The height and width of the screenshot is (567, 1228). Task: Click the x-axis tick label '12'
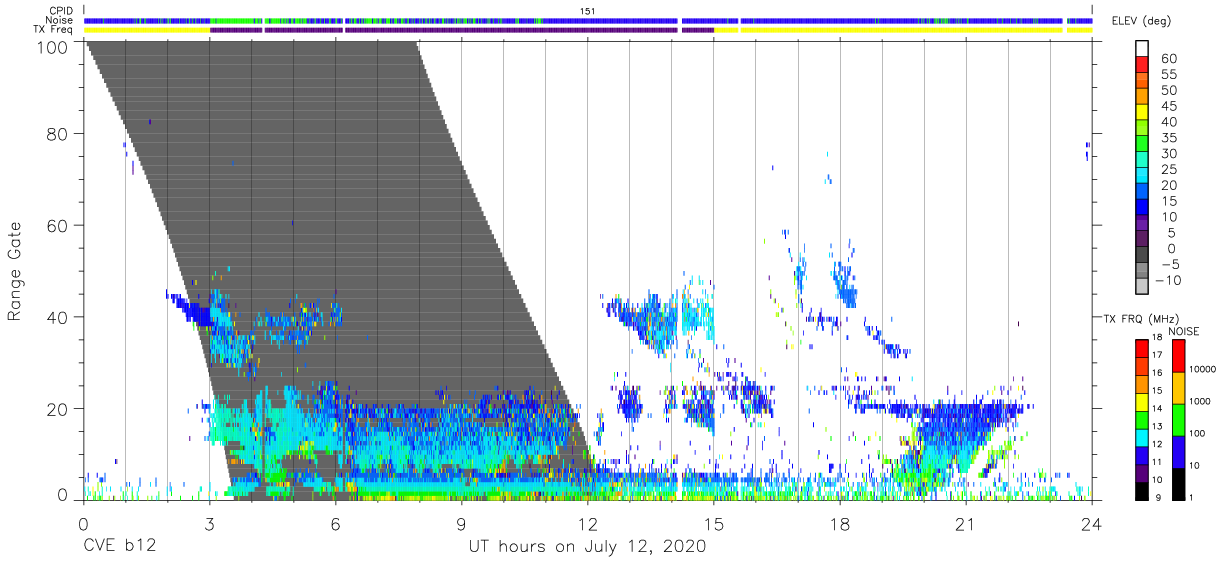pos(588,523)
